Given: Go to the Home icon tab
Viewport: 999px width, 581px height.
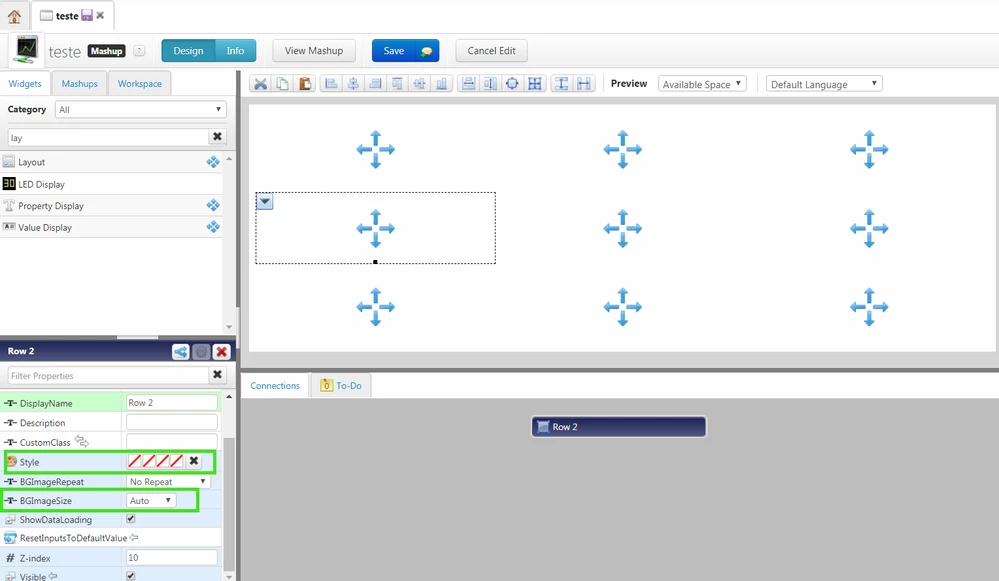Looking at the screenshot, I should point(14,16).
